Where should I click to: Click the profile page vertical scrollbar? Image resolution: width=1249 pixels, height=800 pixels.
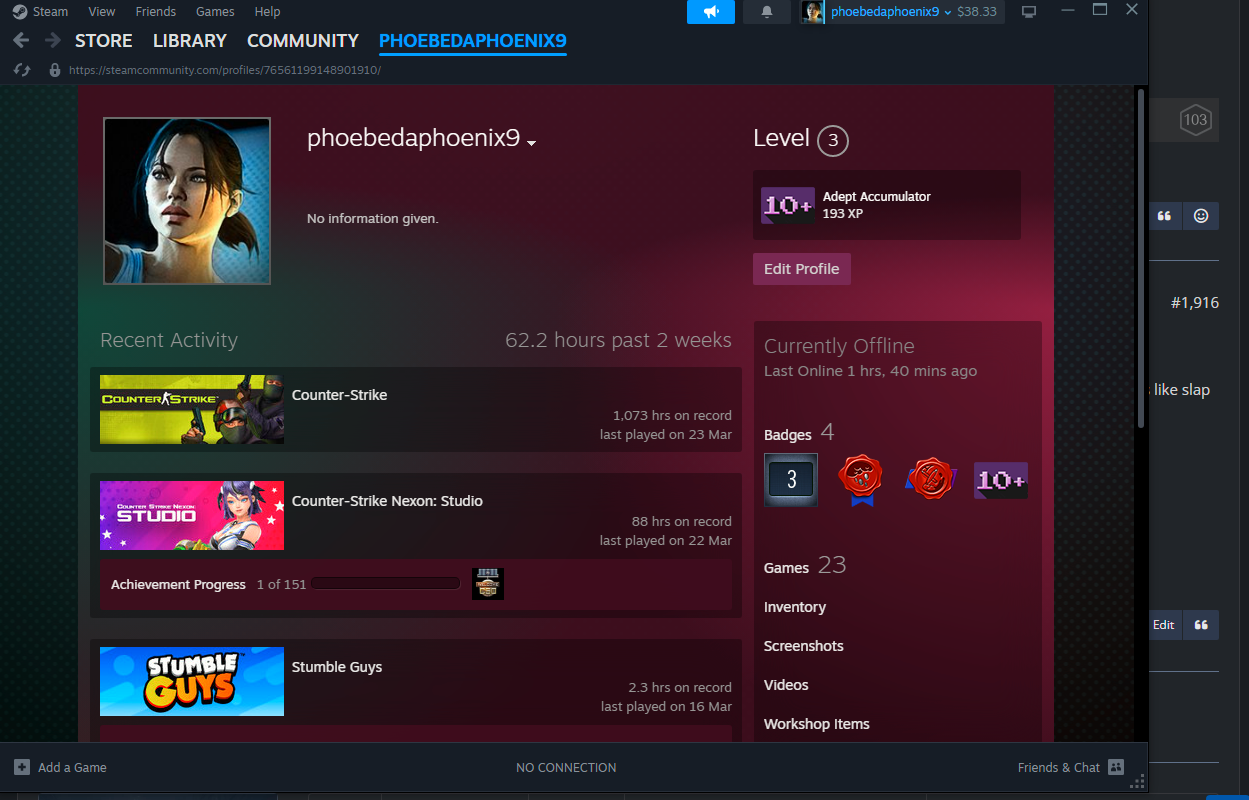1141,260
